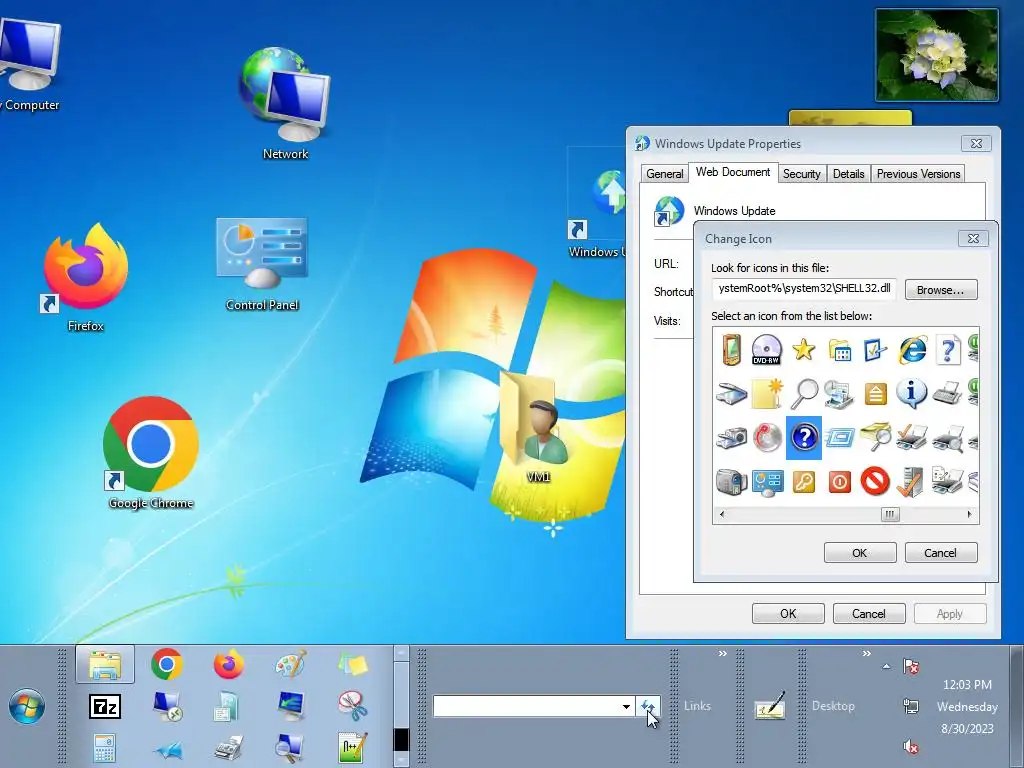The width and height of the screenshot is (1024, 768).
Task: Click OK in Windows Update Properties
Action: tap(788, 613)
